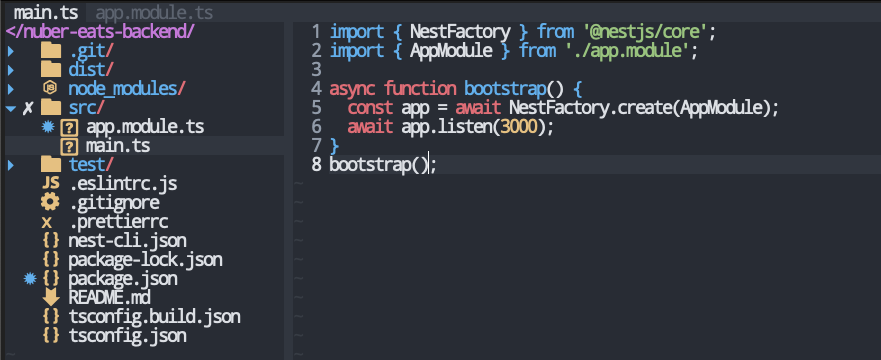
Task: Open the package.json file
Action: pyautogui.click(x=123, y=279)
